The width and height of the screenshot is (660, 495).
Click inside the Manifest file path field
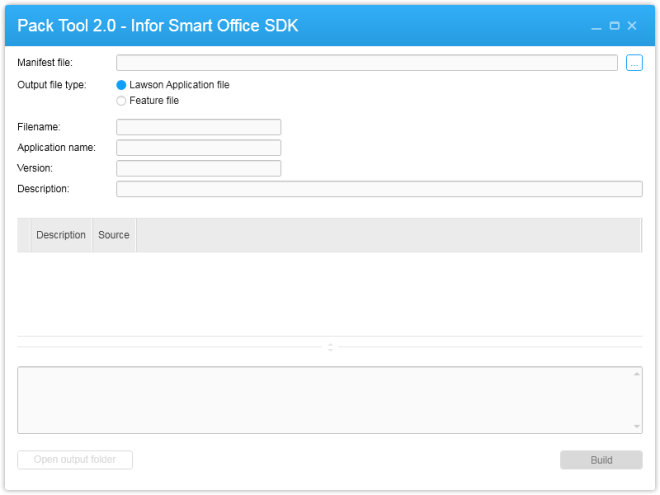coord(366,63)
